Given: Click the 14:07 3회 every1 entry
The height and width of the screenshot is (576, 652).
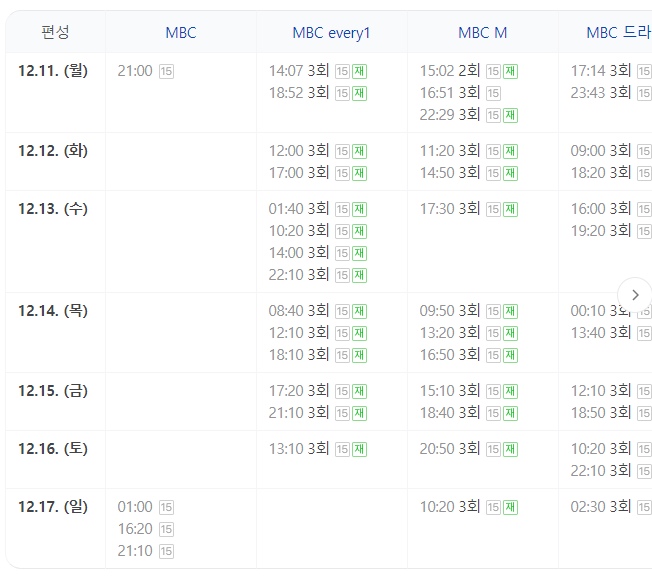Looking at the screenshot, I should [x=299, y=71].
